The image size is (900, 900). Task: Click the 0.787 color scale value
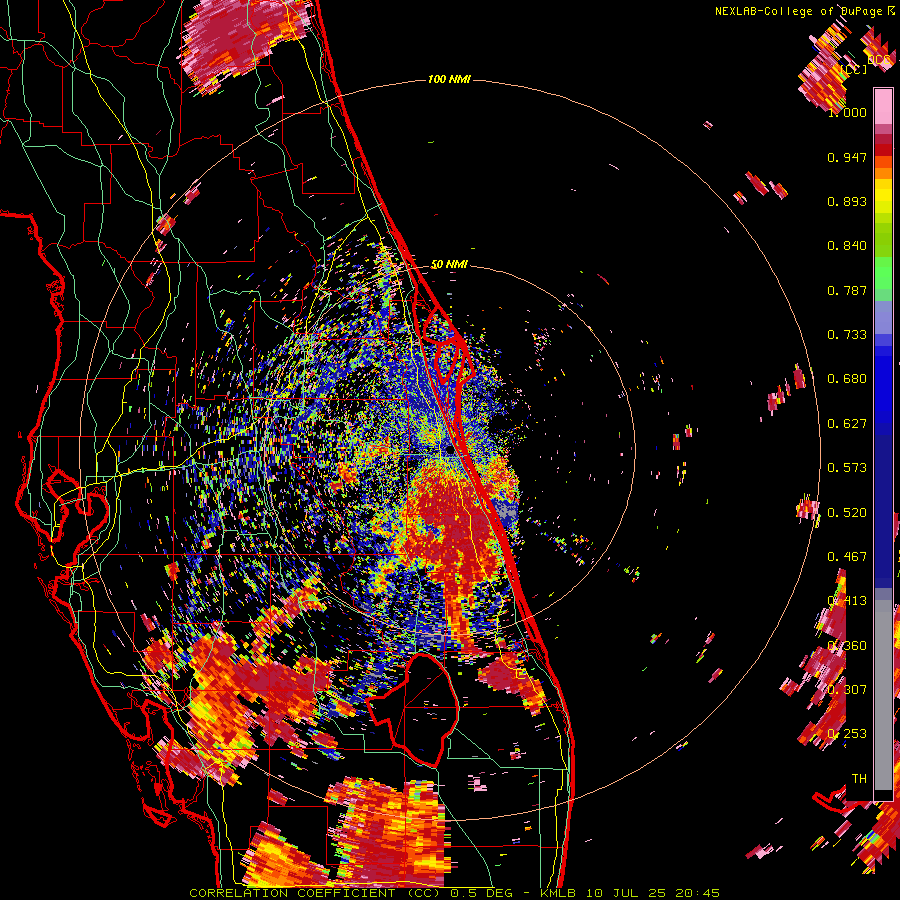click(847, 290)
